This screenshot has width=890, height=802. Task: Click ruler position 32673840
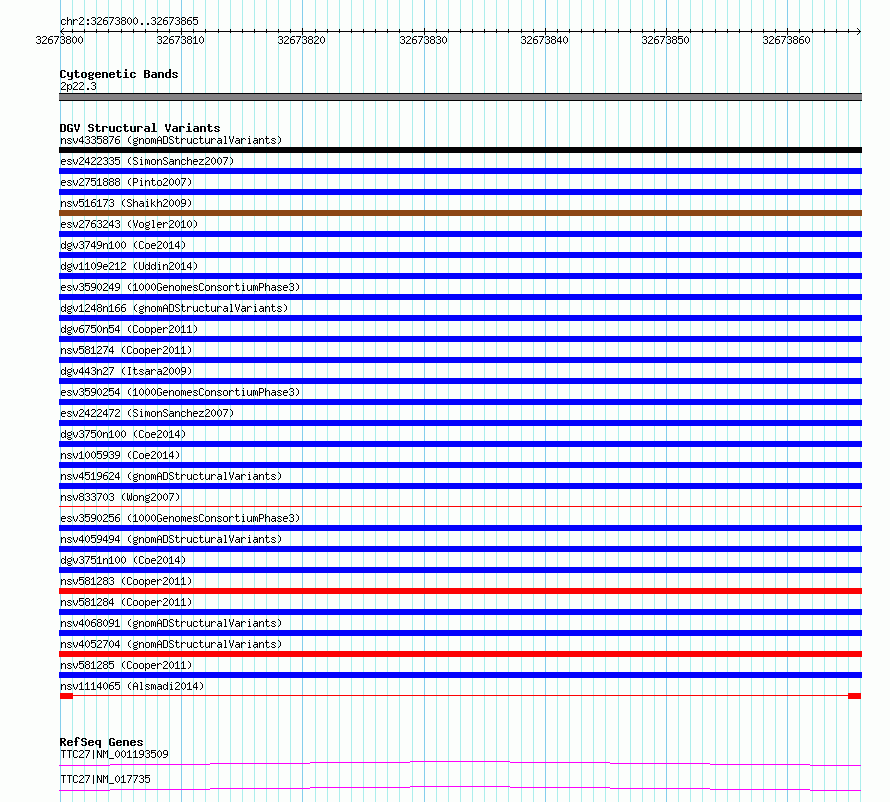(544, 40)
